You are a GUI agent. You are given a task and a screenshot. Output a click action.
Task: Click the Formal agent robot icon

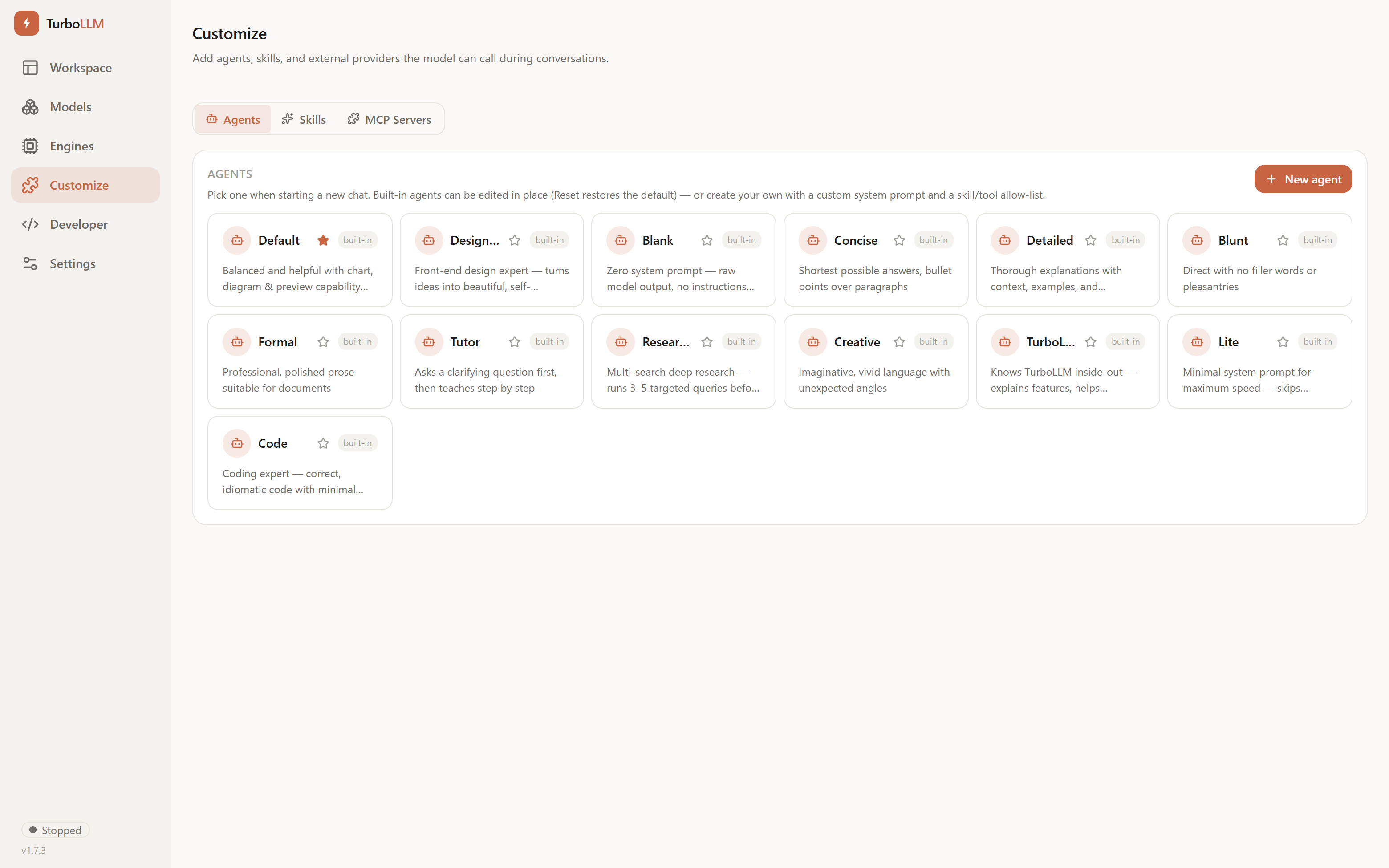237,342
